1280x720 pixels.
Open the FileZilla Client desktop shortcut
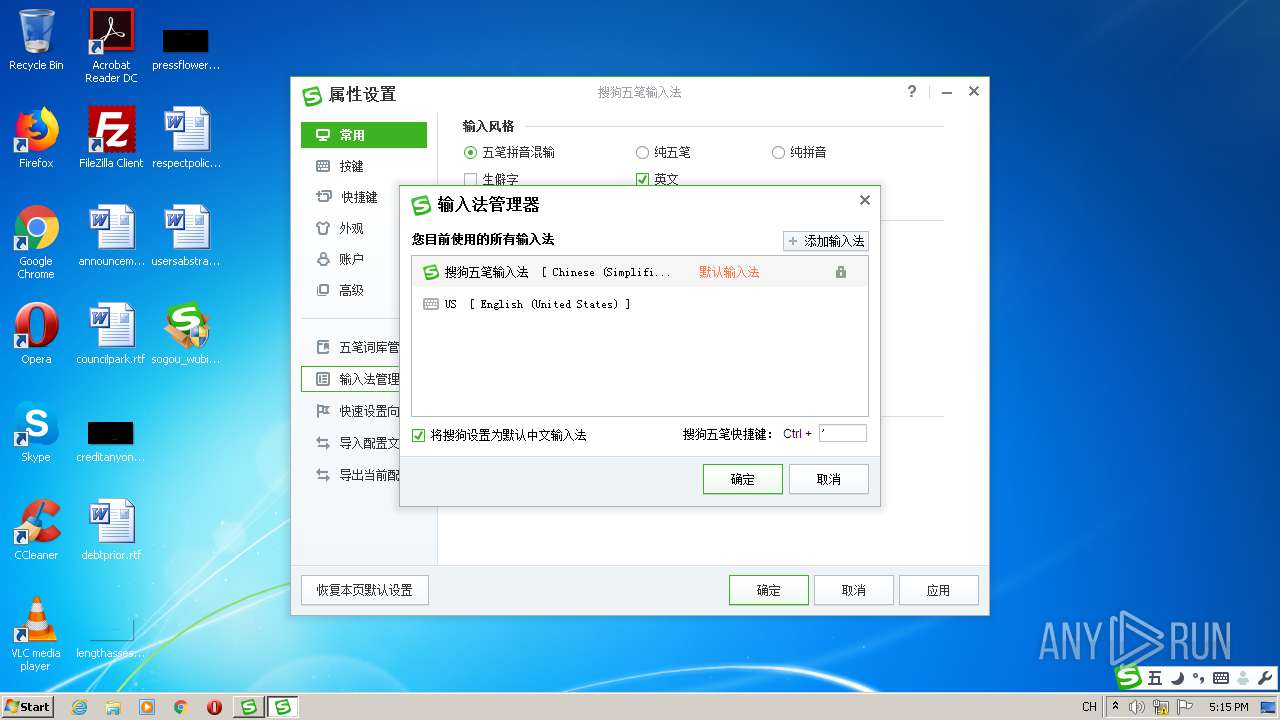point(111,138)
